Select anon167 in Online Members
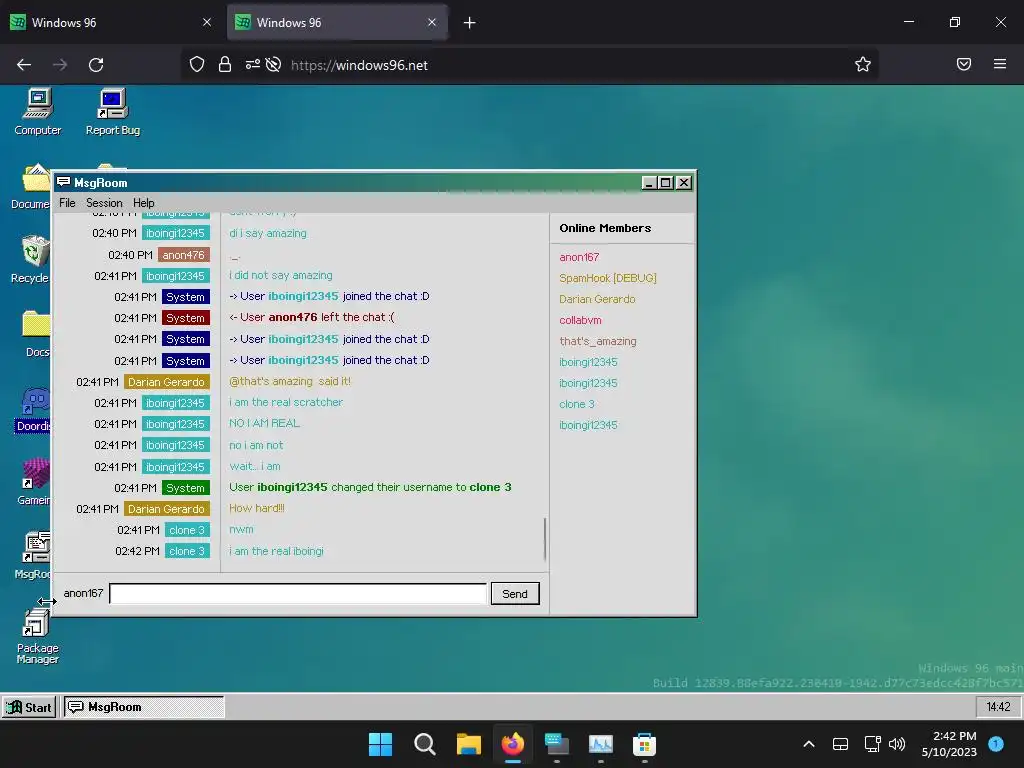Image resolution: width=1024 pixels, height=768 pixels. tap(579, 257)
